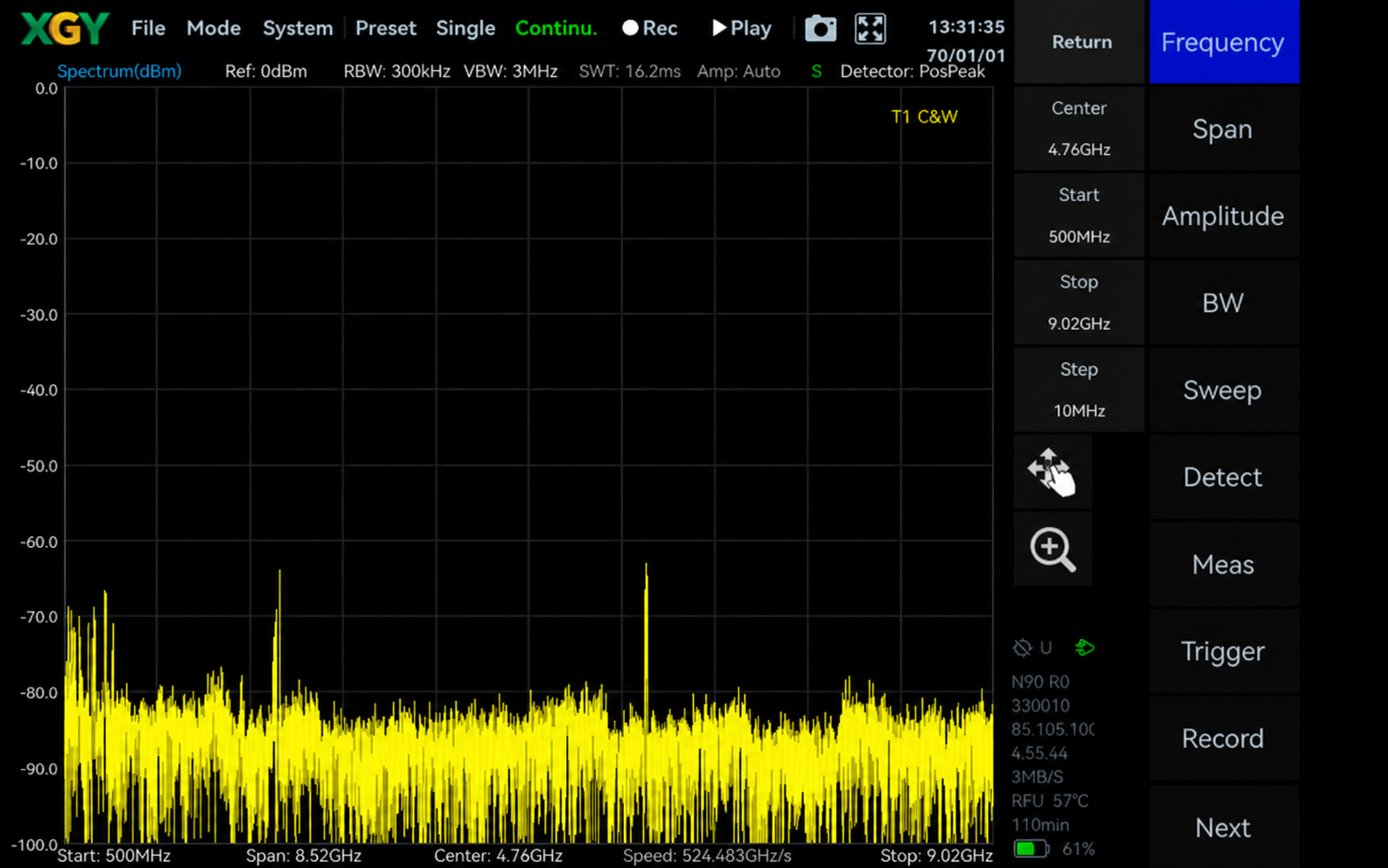This screenshot has width=1388, height=868.
Task: Click the VBW: 3MHz readout
Action: [510, 72]
